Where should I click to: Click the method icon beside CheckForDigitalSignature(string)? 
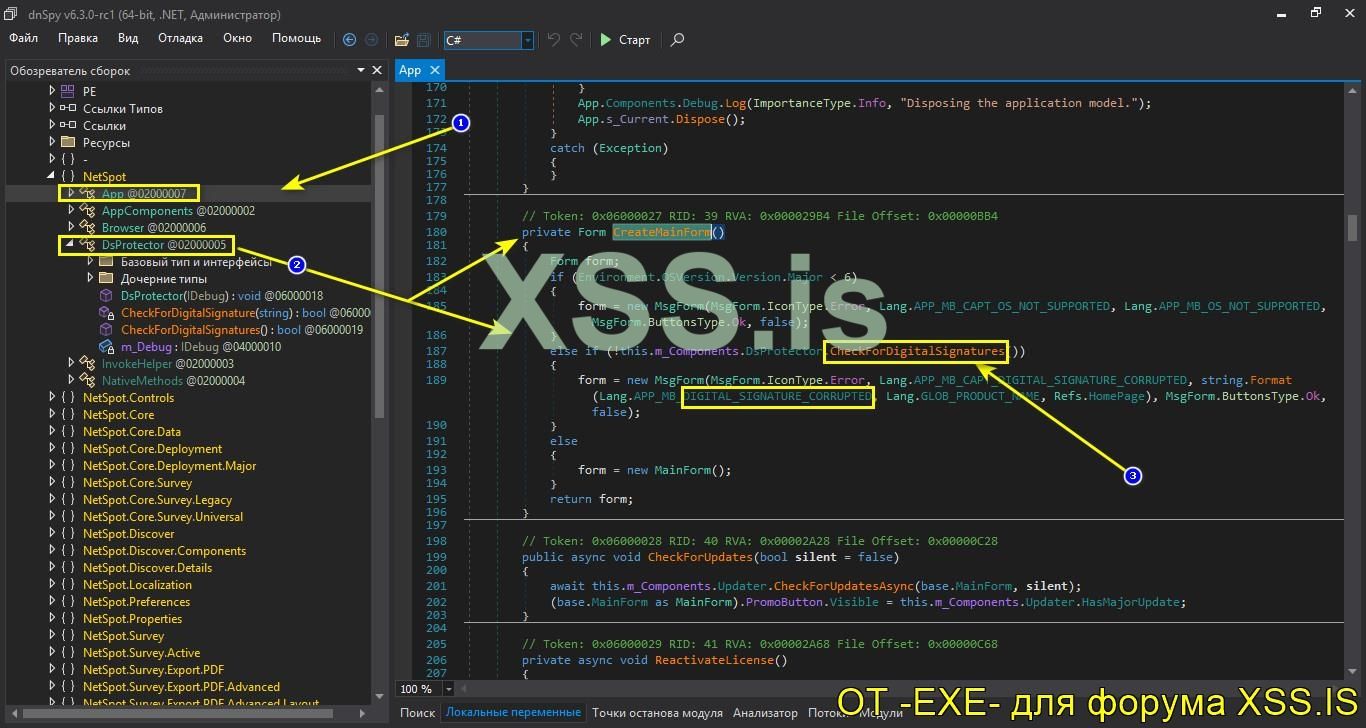click(106, 313)
